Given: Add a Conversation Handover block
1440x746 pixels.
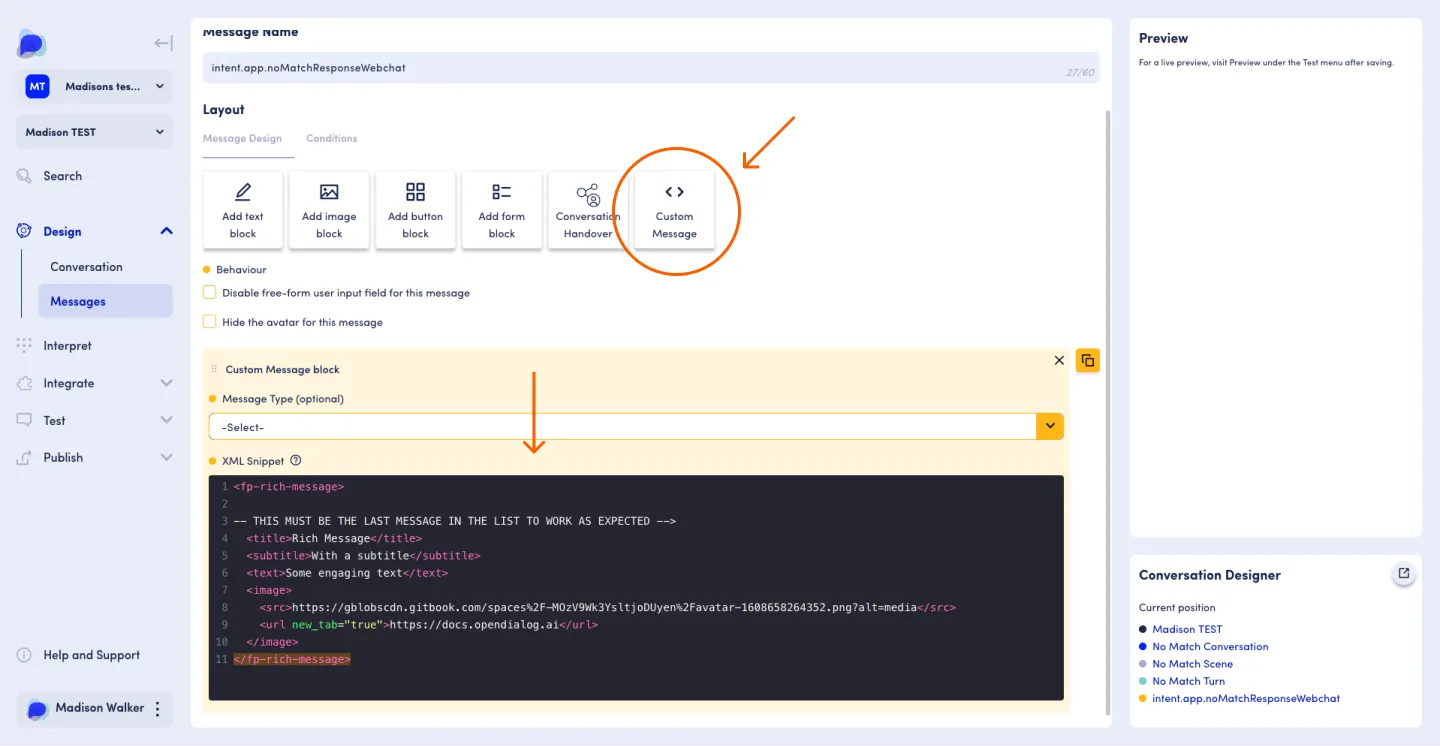Looking at the screenshot, I should (x=588, y=209).
